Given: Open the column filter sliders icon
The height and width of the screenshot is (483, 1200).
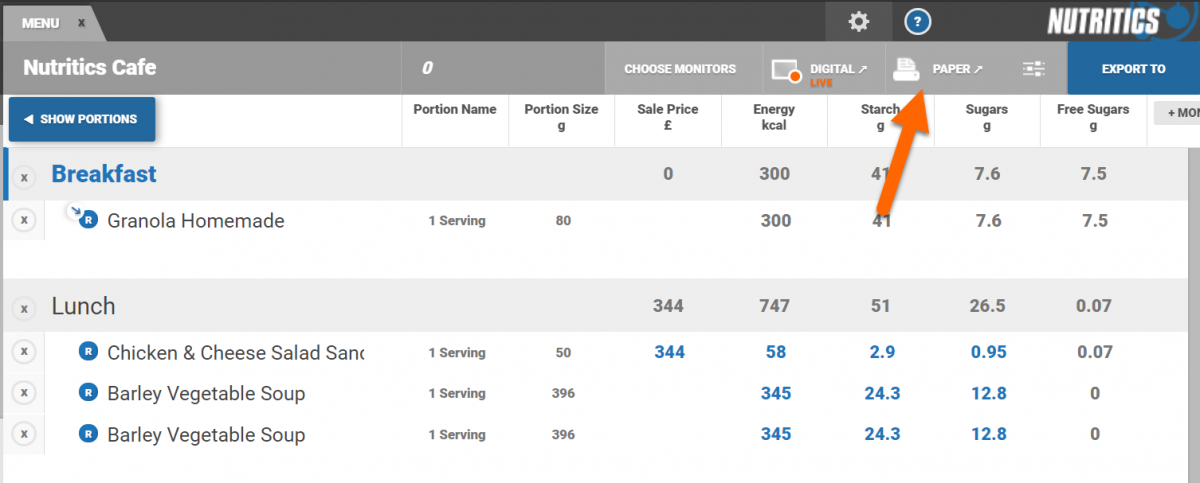Looking at the screenshot, I should (1034, 69).
